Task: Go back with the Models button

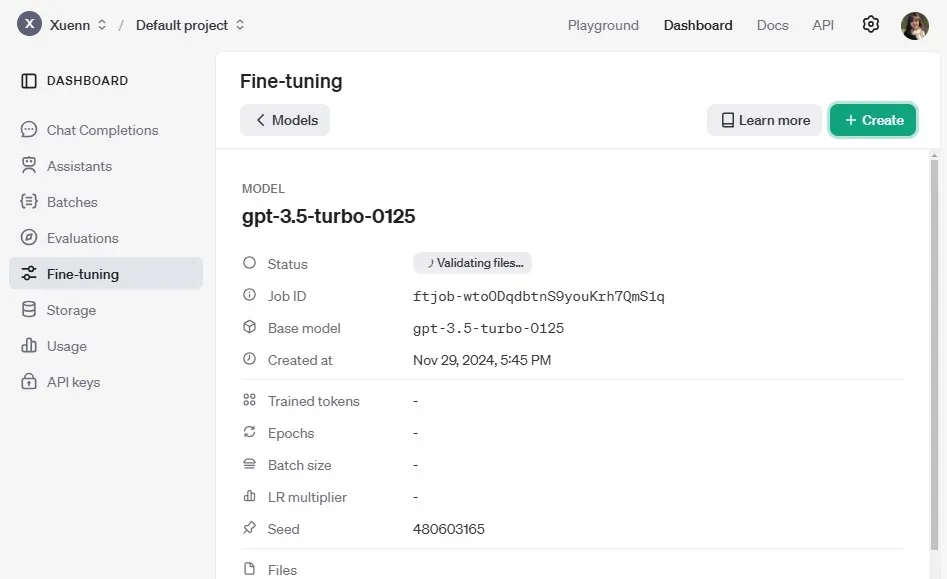Action: click(284, 120)
